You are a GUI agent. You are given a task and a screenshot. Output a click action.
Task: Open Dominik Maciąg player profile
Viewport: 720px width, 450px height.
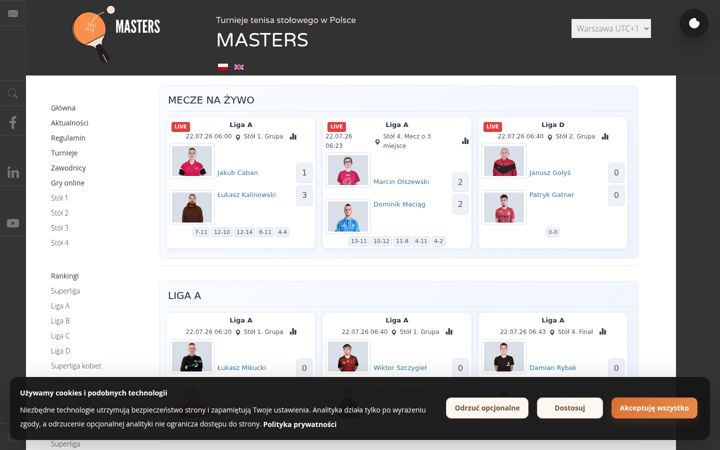click(x=399, y=204)
